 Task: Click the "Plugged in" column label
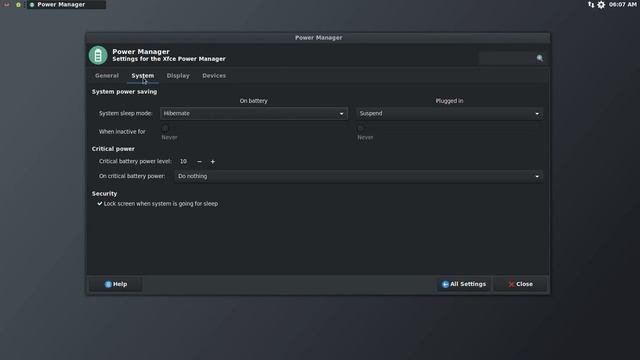click(449, 101)
